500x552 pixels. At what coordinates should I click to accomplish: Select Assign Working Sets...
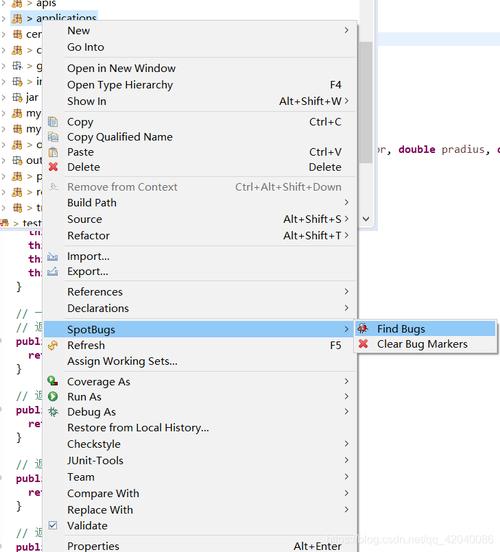pos(122,361)
